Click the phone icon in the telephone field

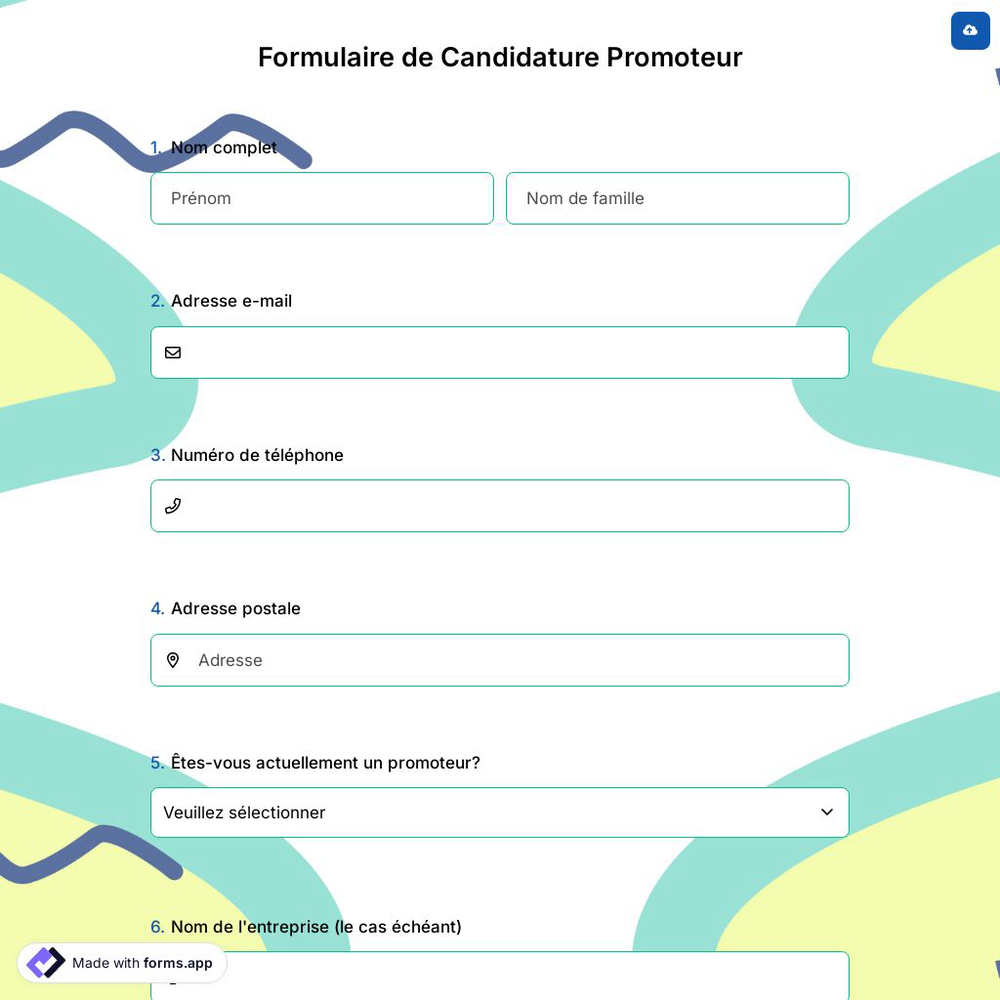coord(173,506)
